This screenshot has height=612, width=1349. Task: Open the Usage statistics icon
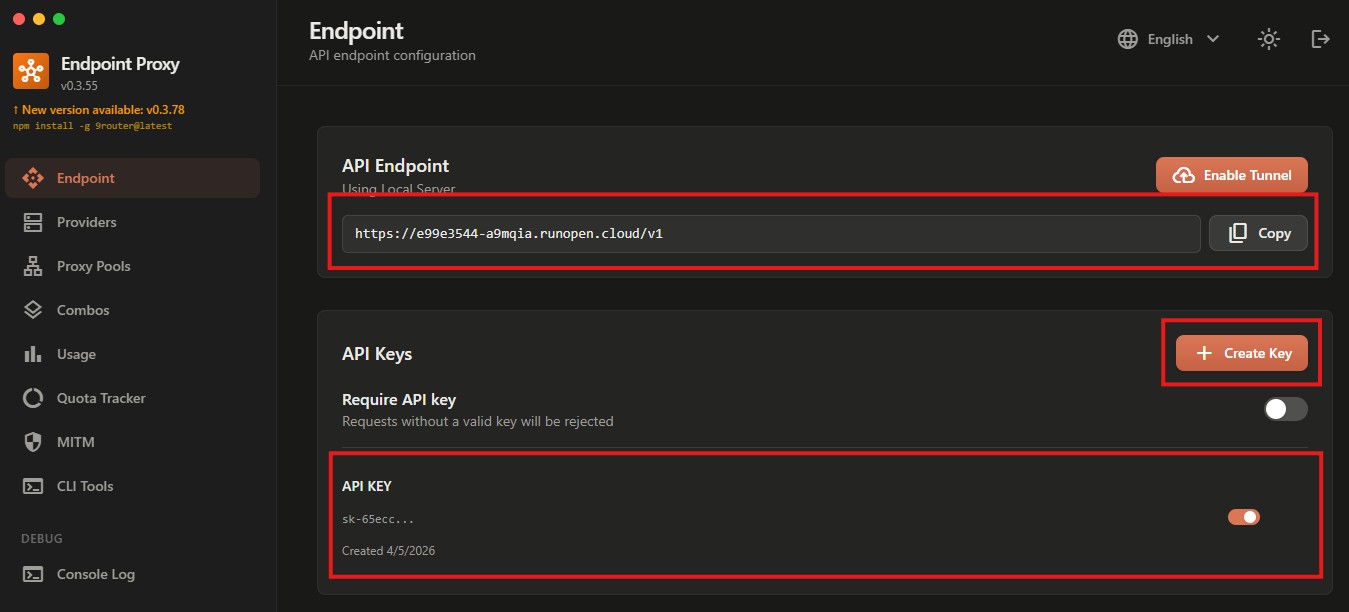(x=34, y=353)
